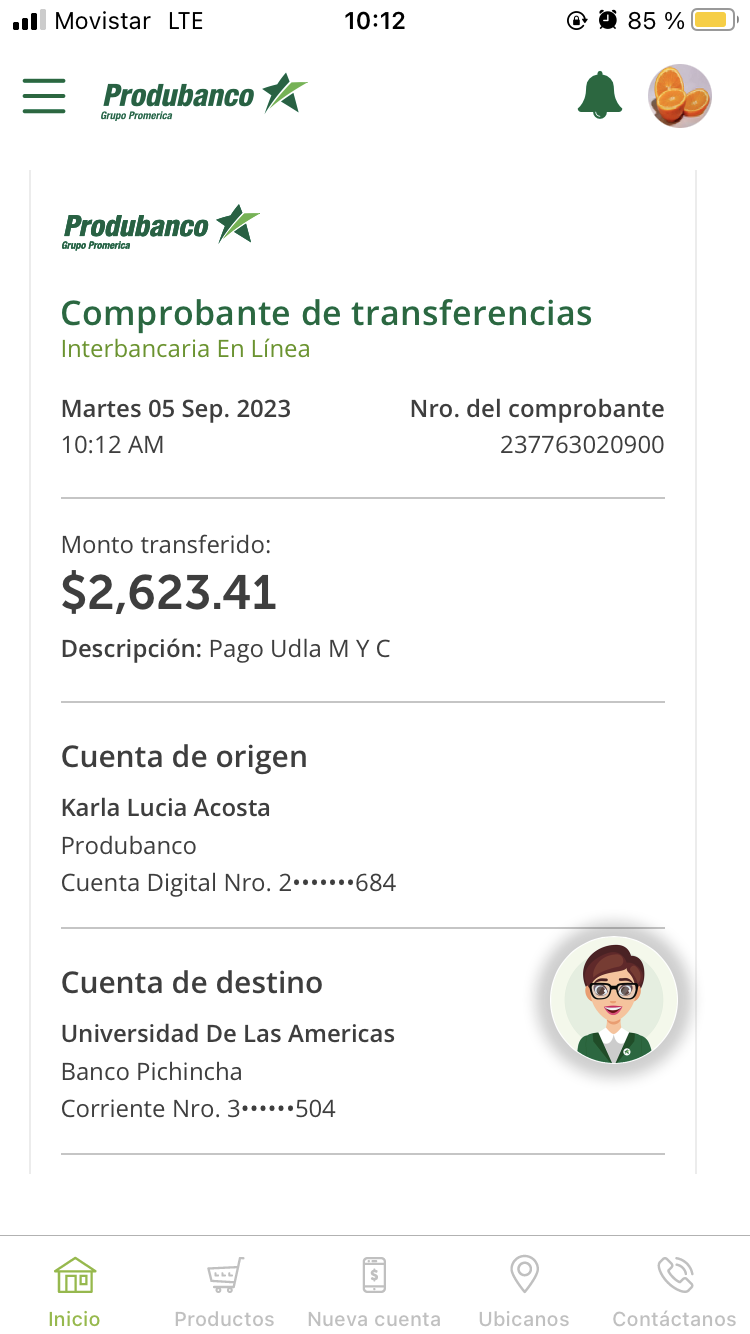Tap the Nueva cuenta phone icon
The height and width of the screenshot is (1334, 750).
coord(374,1276)
